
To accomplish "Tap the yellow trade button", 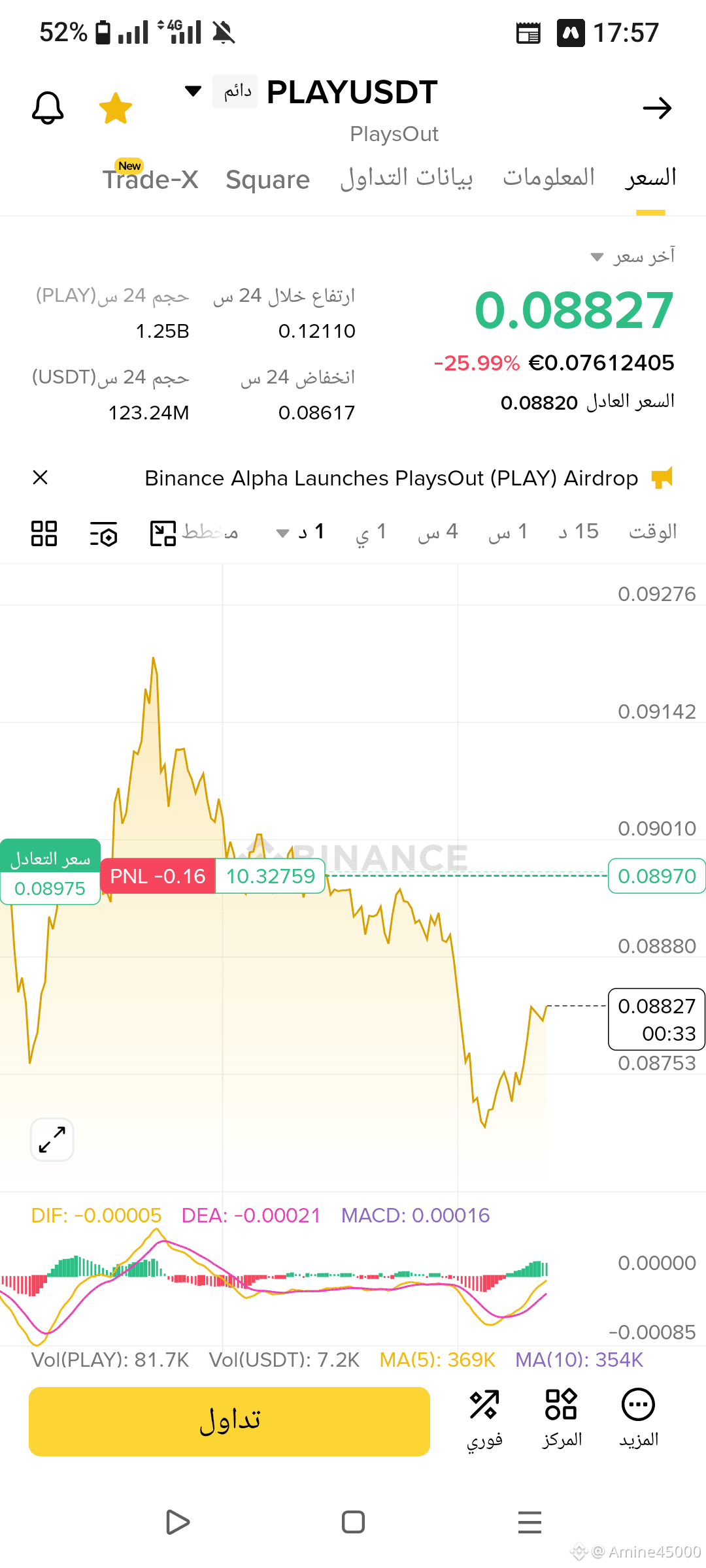I will [x=229, y=1421].
